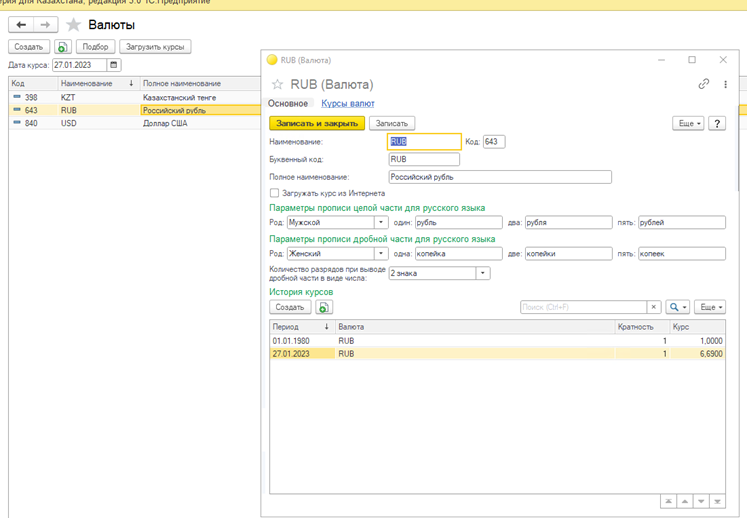Select the Основное tab
The image size is (747, 518).
tap(288, 103)
